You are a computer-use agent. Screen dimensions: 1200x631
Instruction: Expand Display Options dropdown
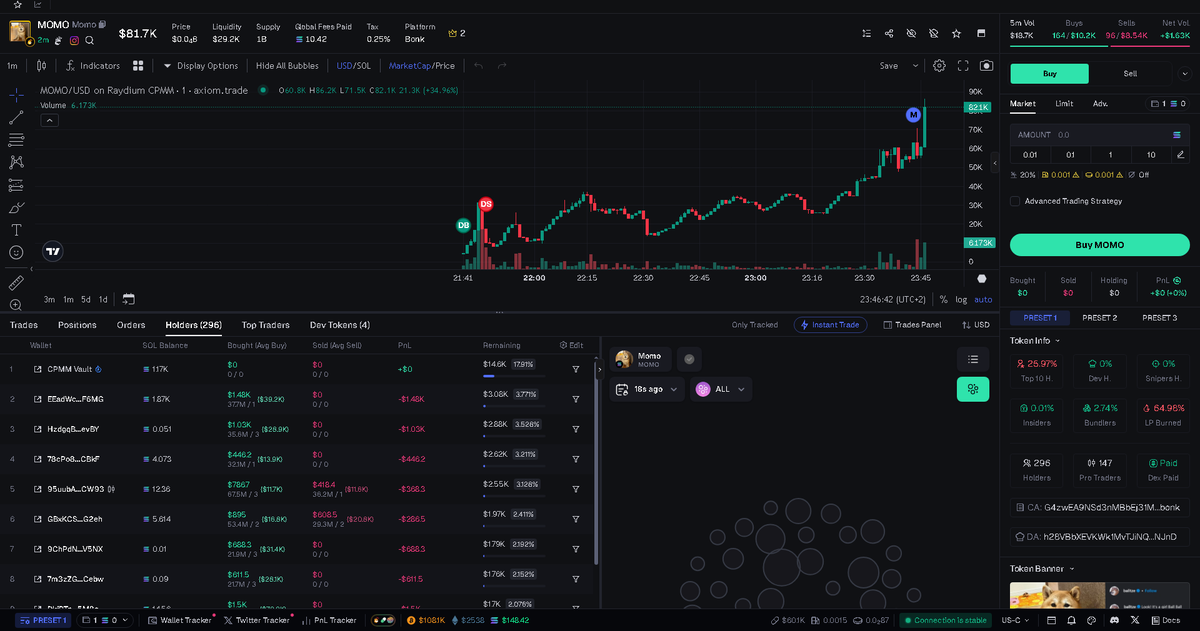(201, 66)
